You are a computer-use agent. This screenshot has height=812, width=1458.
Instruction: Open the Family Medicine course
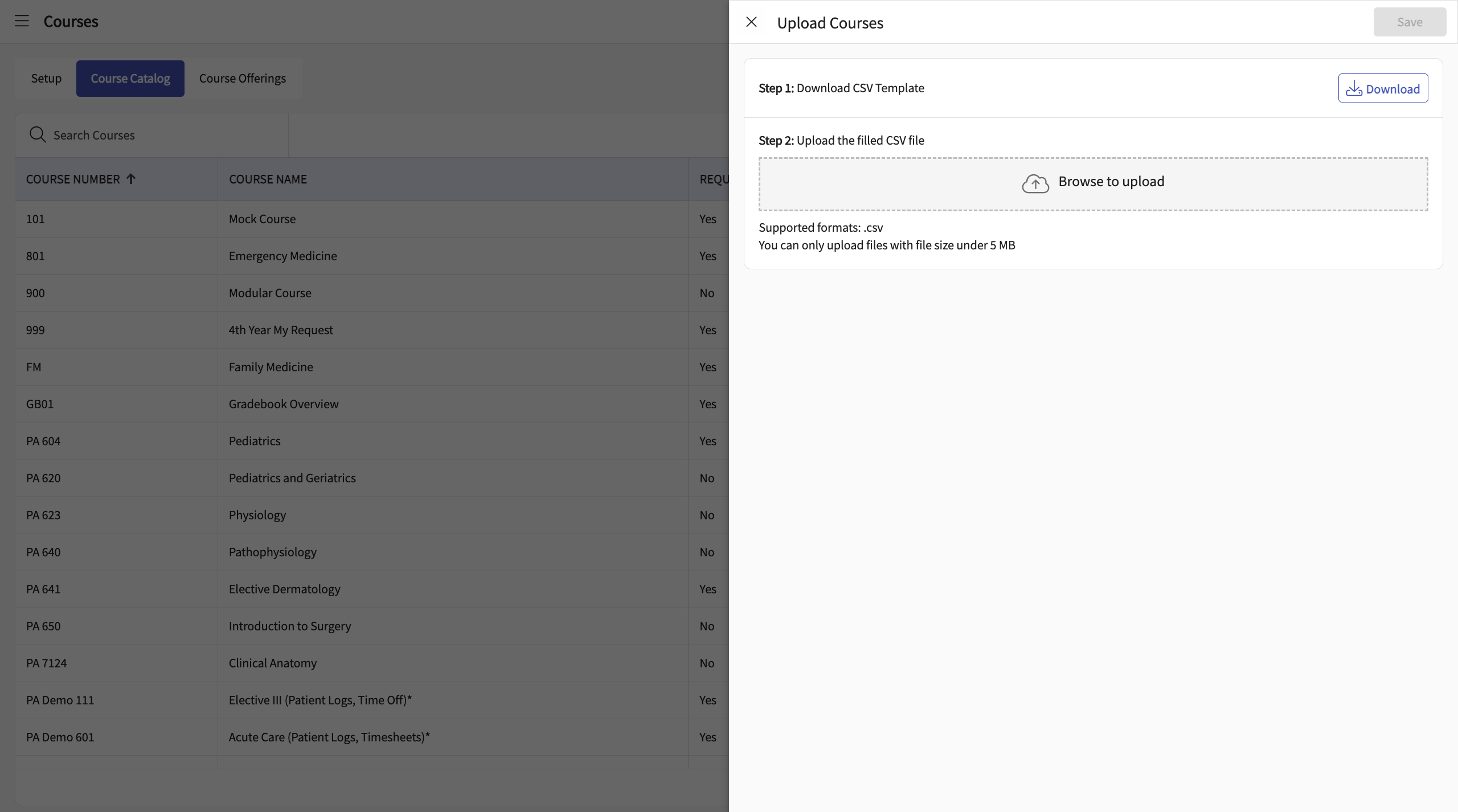tap(271, 367)
